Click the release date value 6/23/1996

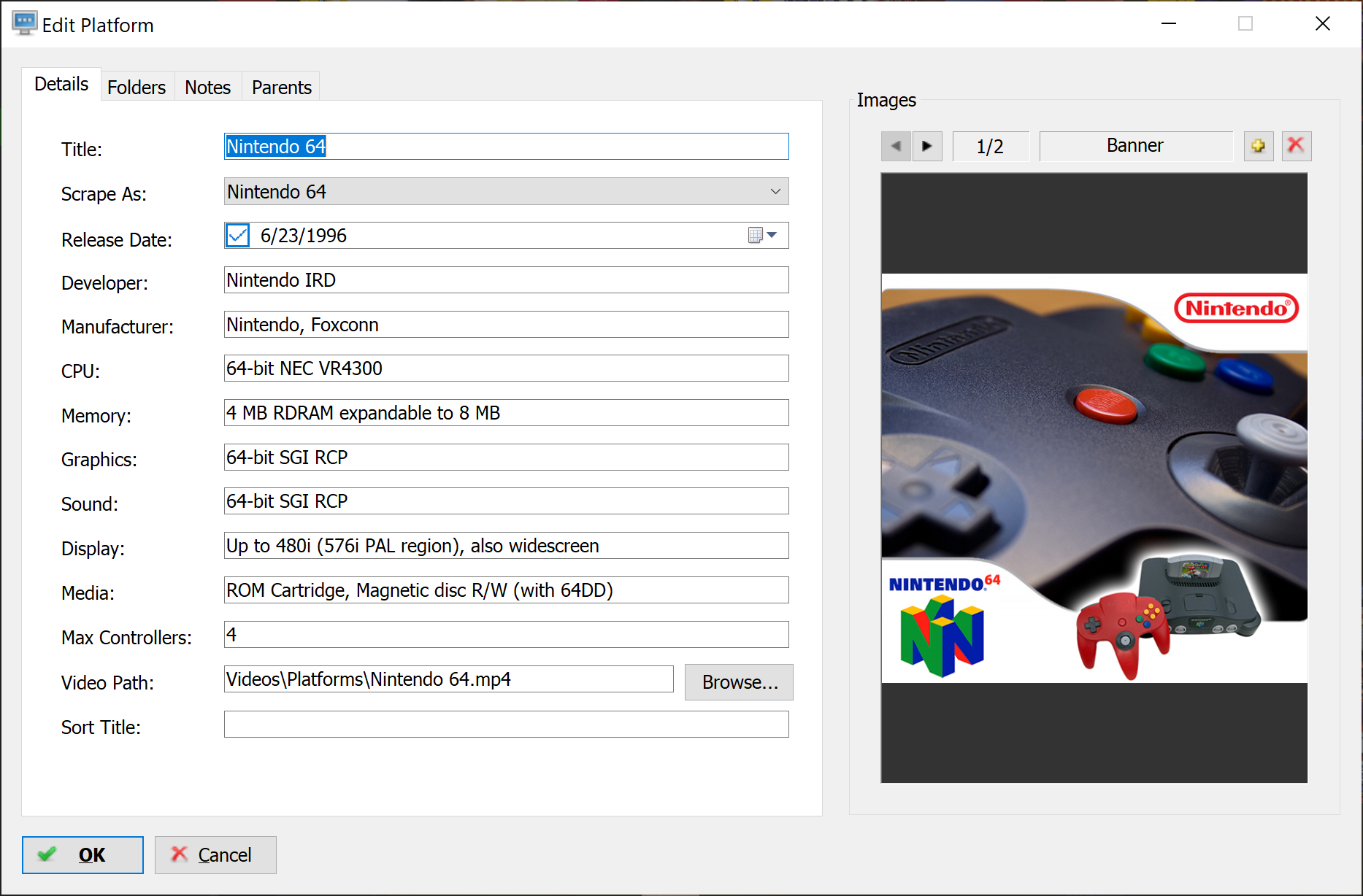[304, 236]
